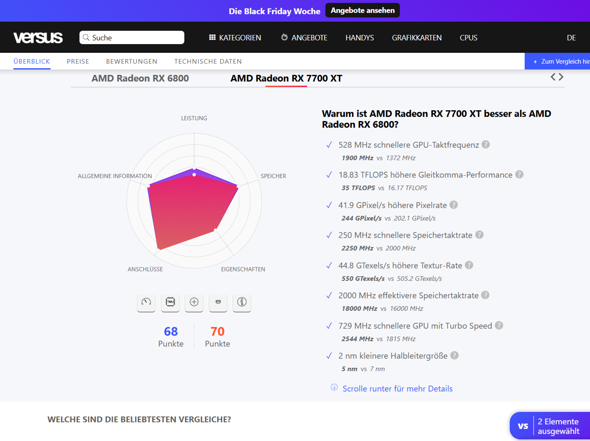The height and width of the screenshot is (441, 590).
Task: Open the vs 2 Elemente ausgewählt button
Action: [550, 426]
